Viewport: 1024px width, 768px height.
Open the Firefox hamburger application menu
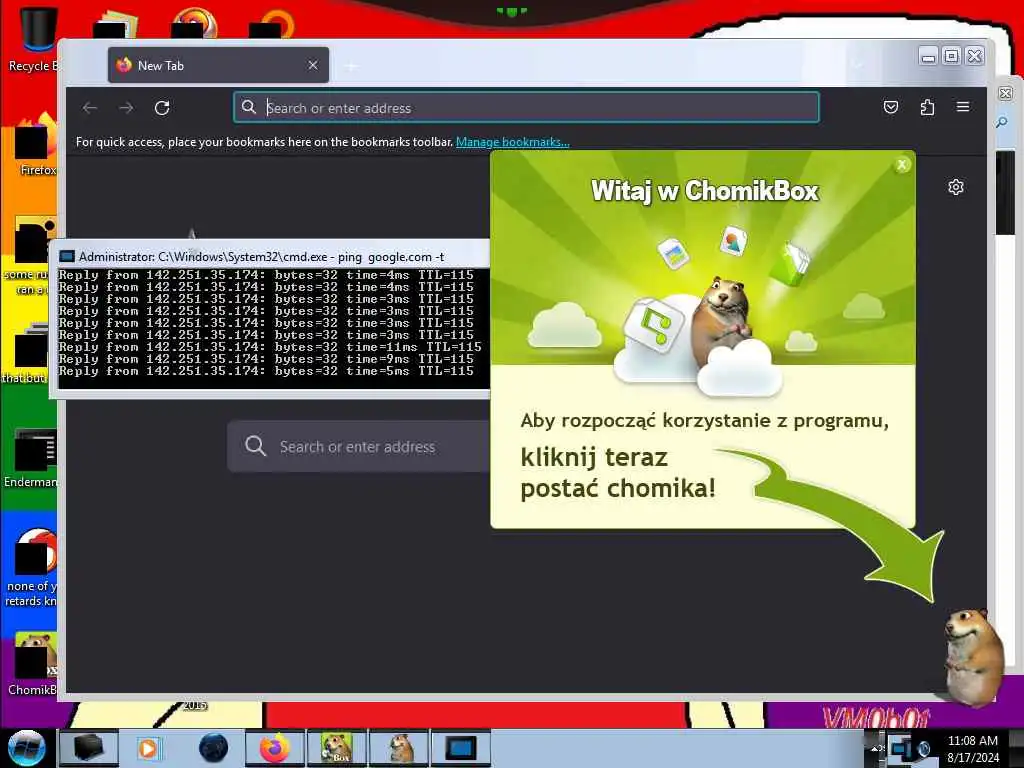tap(963, 106)
